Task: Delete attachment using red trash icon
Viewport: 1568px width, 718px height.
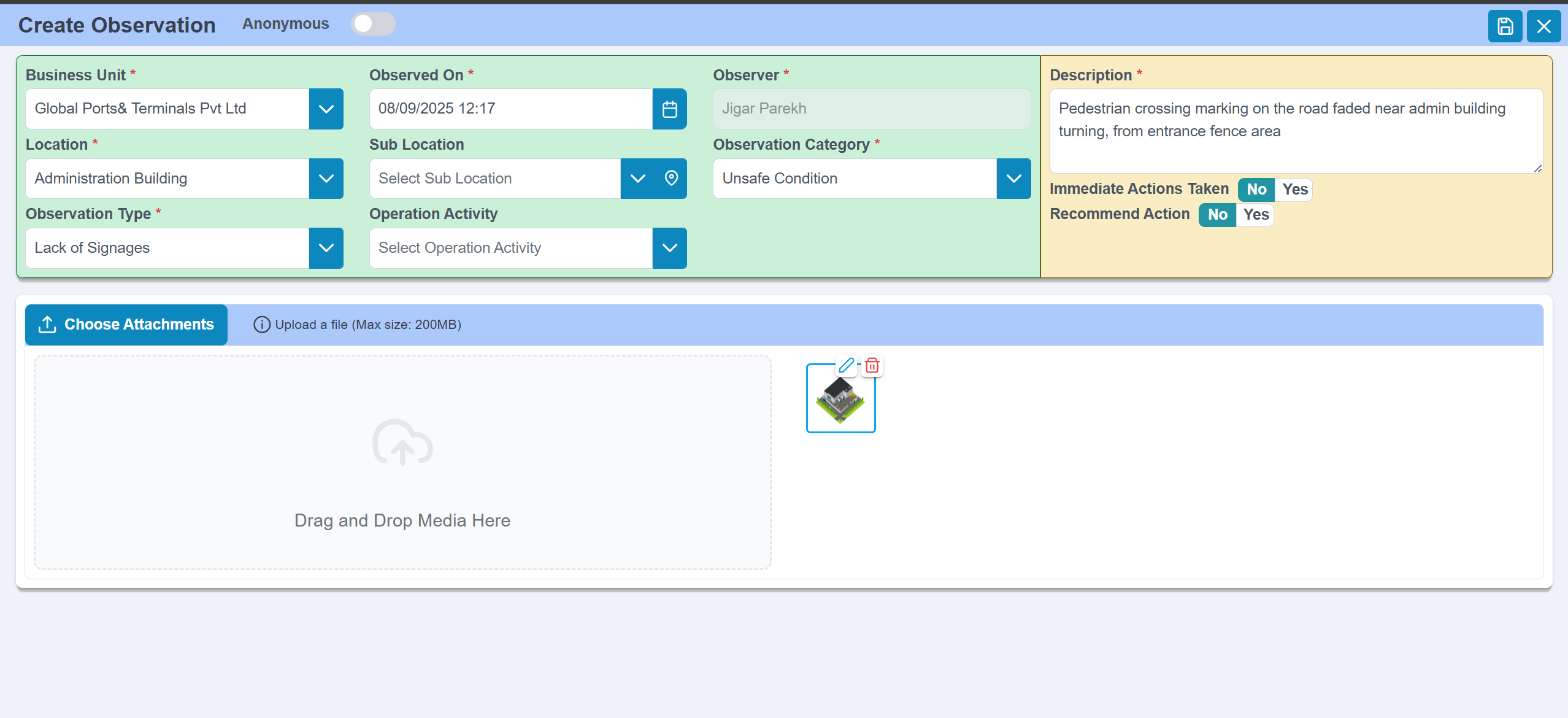Action: click(872, 366)
